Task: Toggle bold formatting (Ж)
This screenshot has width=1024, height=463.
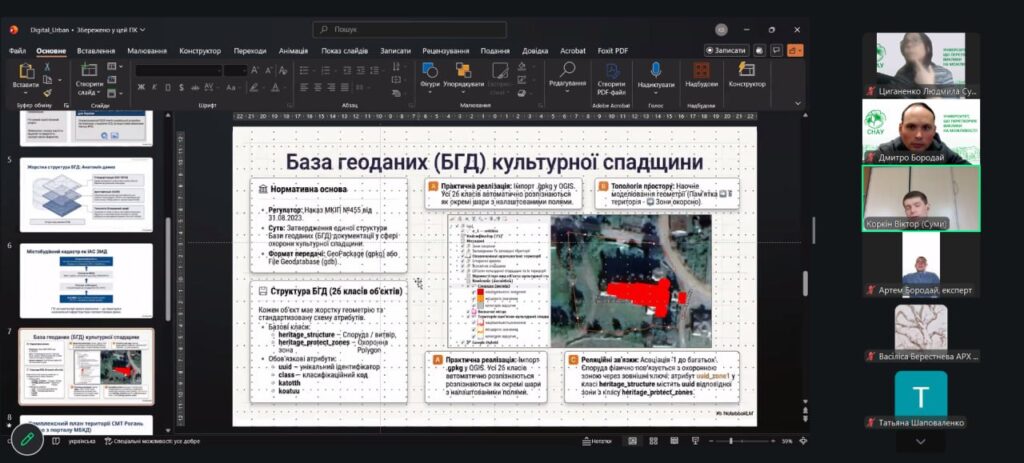Action: point(140,87)
